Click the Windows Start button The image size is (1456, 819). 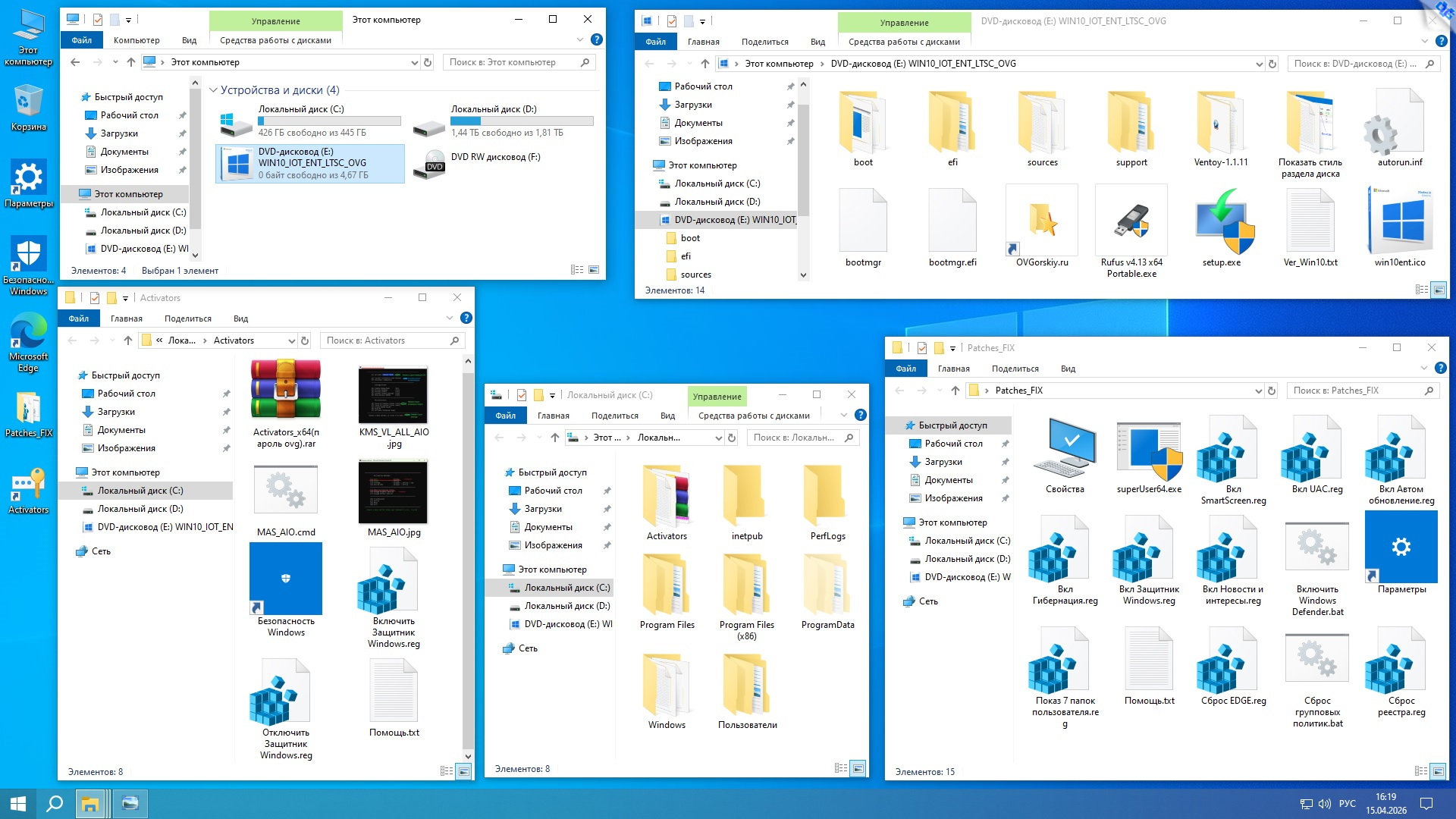click(x=18, y=803)
